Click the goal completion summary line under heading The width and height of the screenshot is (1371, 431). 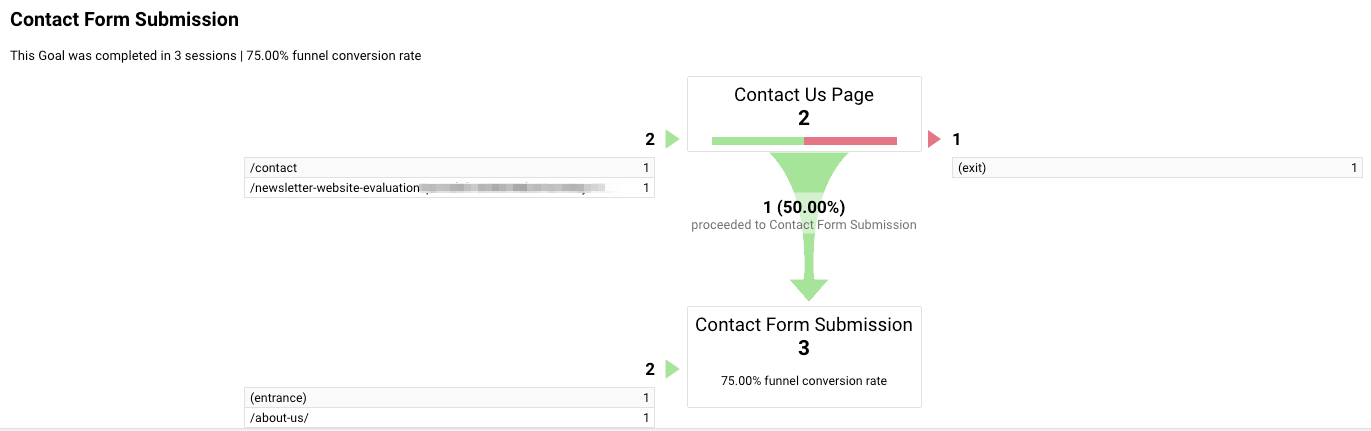(215, 56)
